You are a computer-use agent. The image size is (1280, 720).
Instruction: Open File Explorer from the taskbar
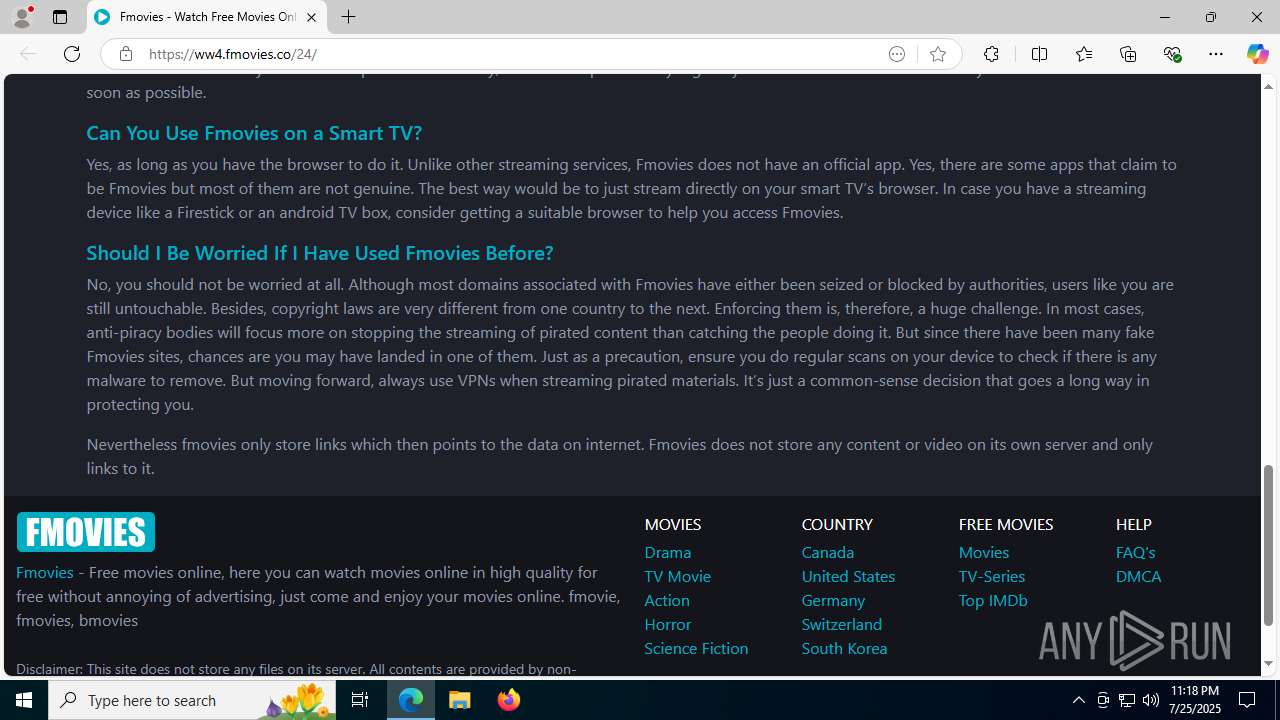point(460,700)
